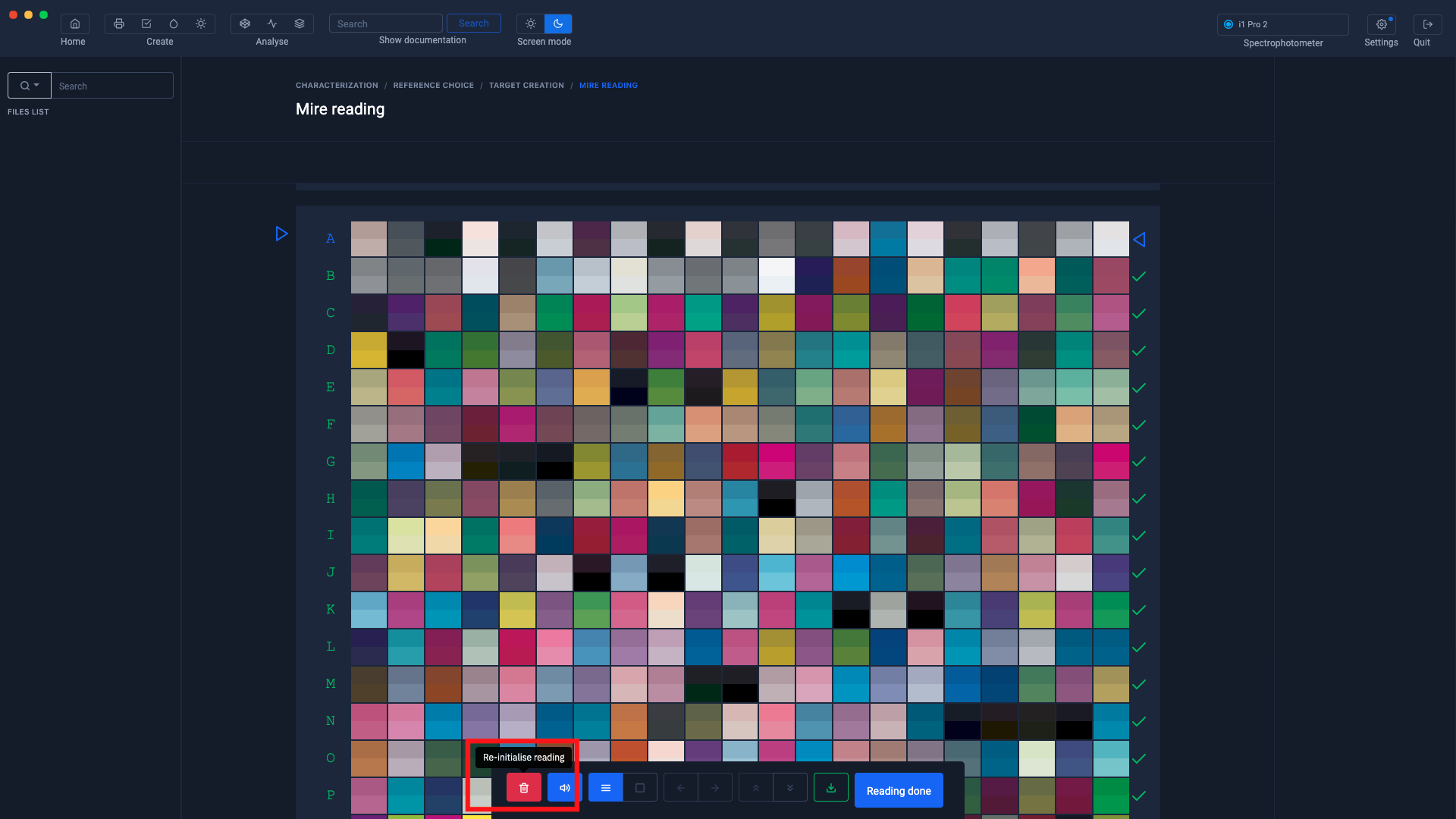Click the row B label
The height and width of the screenshot is (819, 1456).
331,275
